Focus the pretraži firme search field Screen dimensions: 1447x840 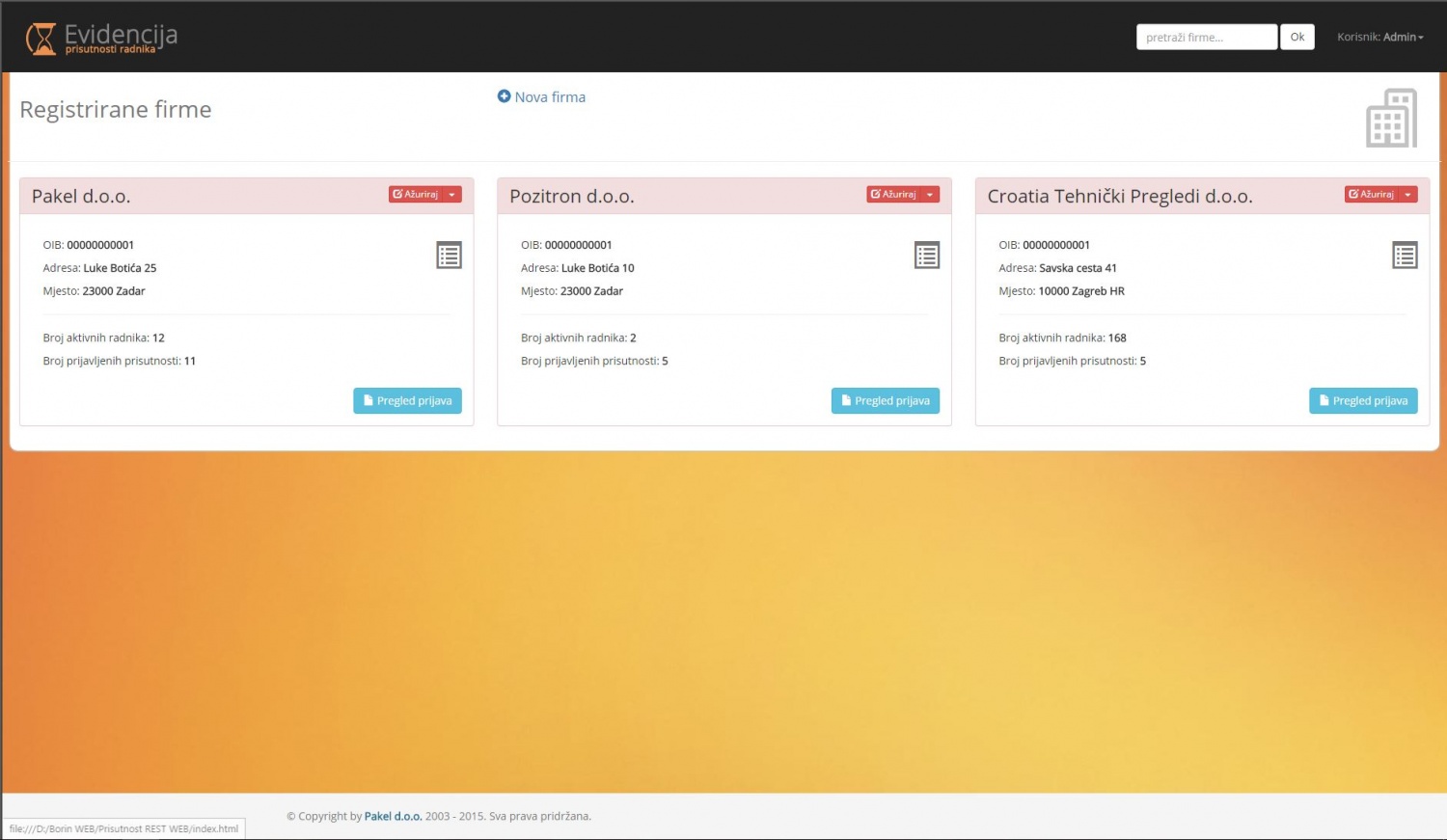(x=1207, y=38)
